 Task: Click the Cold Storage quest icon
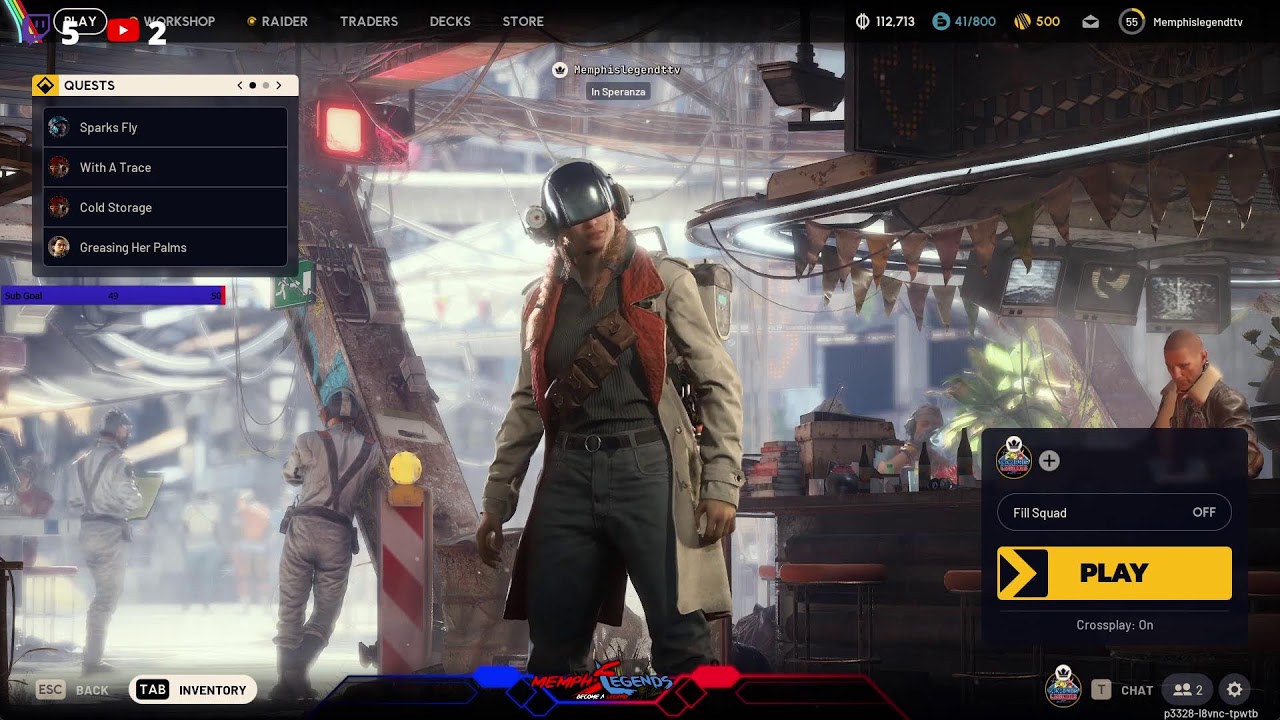pos(59,207)
